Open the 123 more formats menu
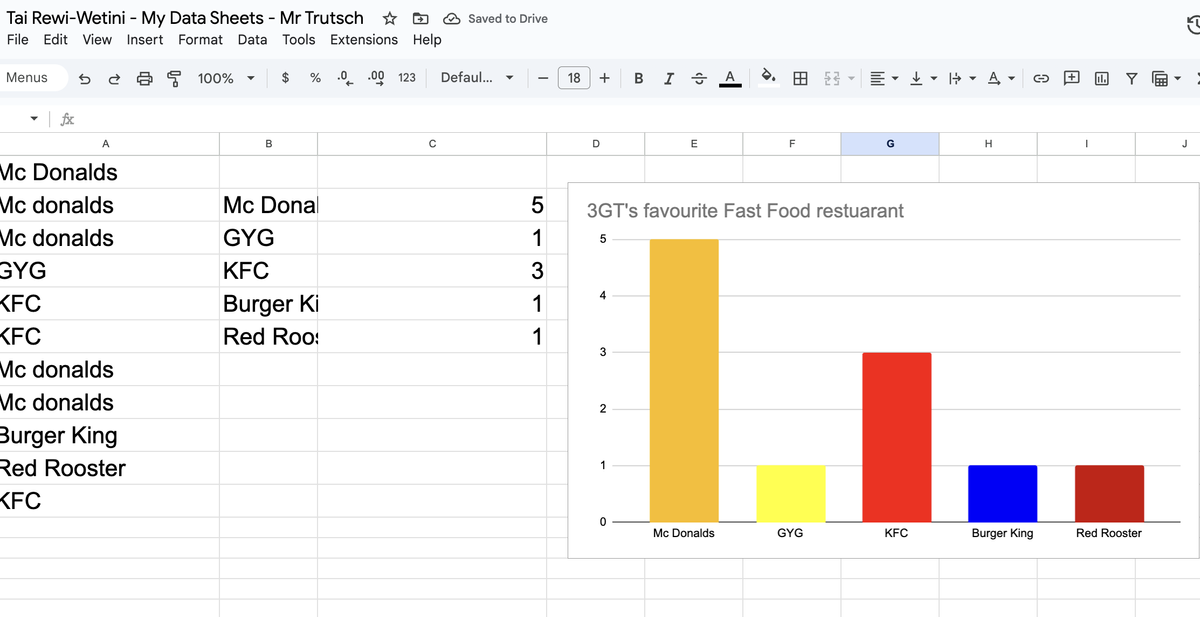 [407, 78]
